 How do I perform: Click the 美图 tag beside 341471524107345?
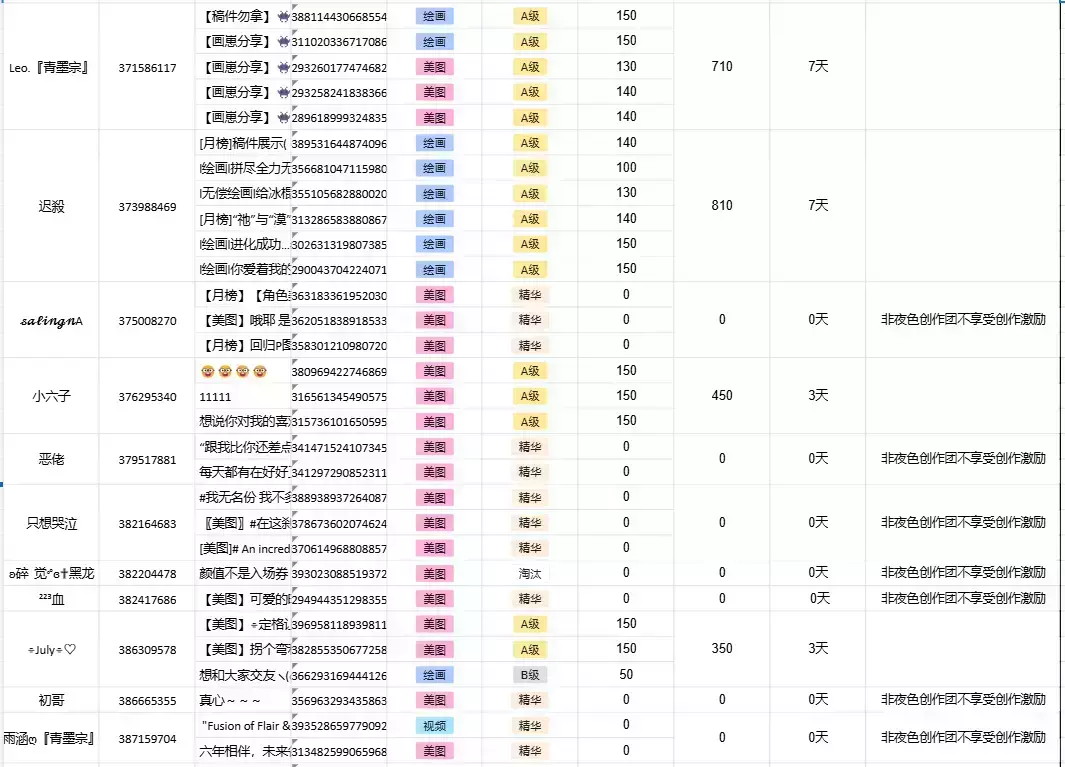pos(435,447)
